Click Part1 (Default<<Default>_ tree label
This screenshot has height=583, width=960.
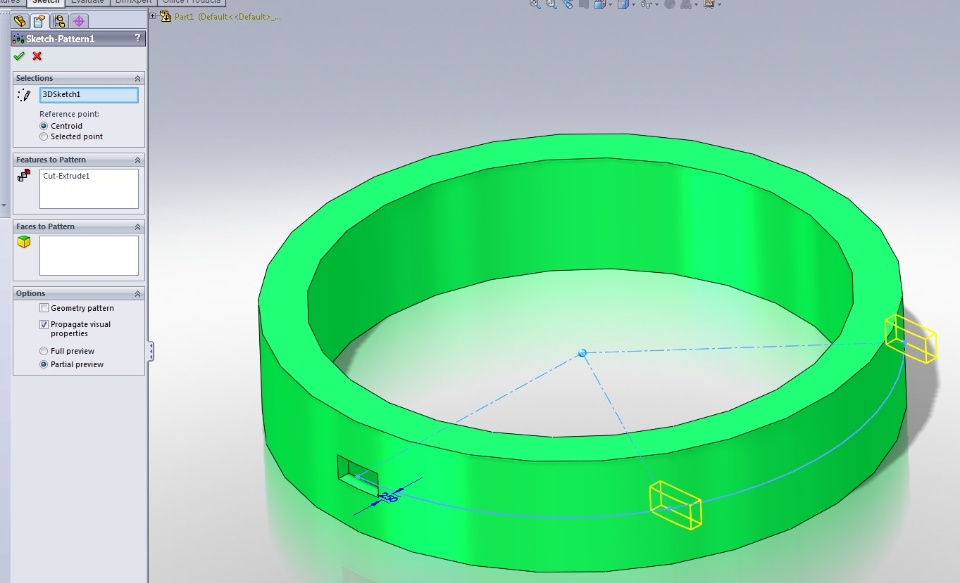(227, 17)
